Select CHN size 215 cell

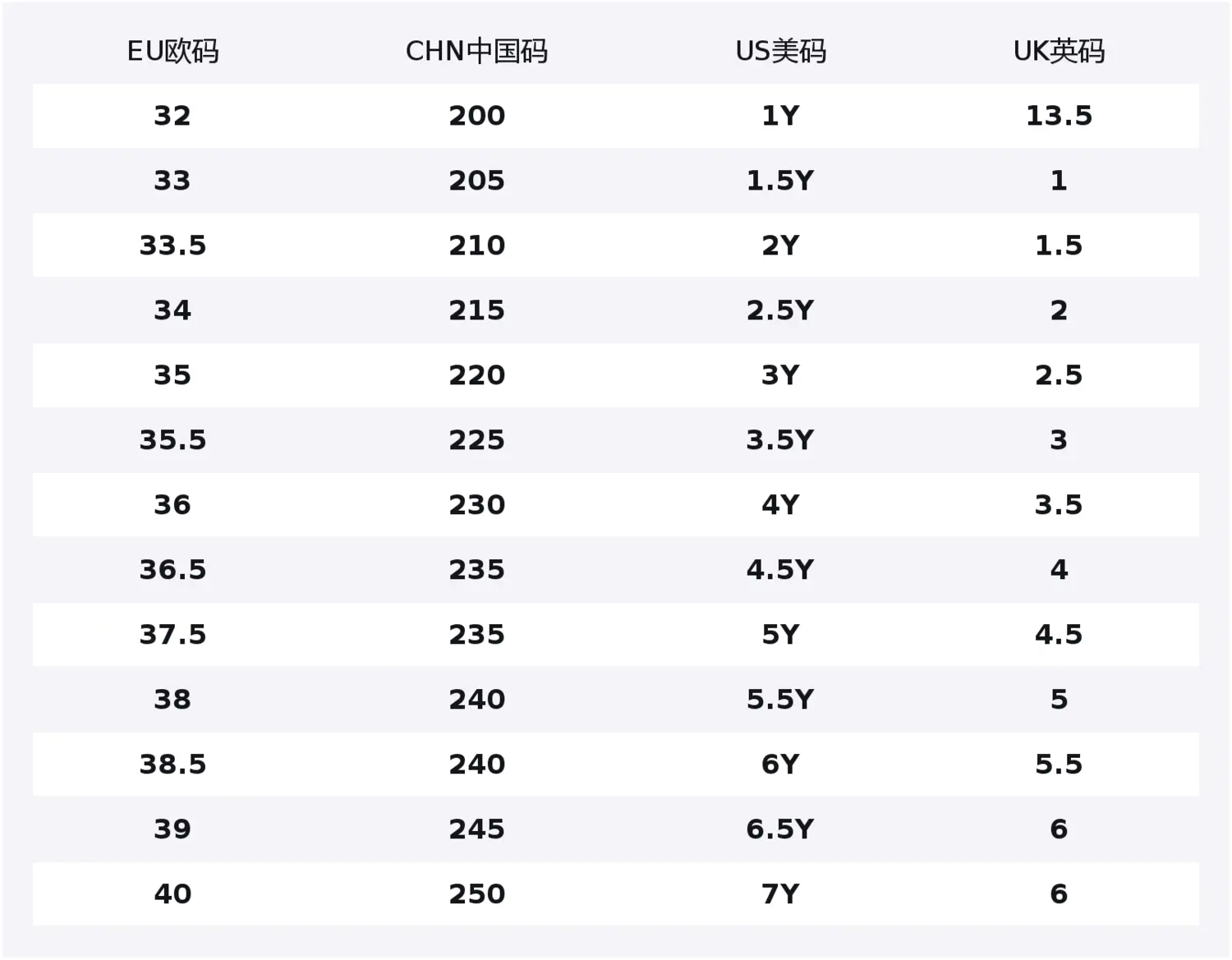[x=476, y=310]
